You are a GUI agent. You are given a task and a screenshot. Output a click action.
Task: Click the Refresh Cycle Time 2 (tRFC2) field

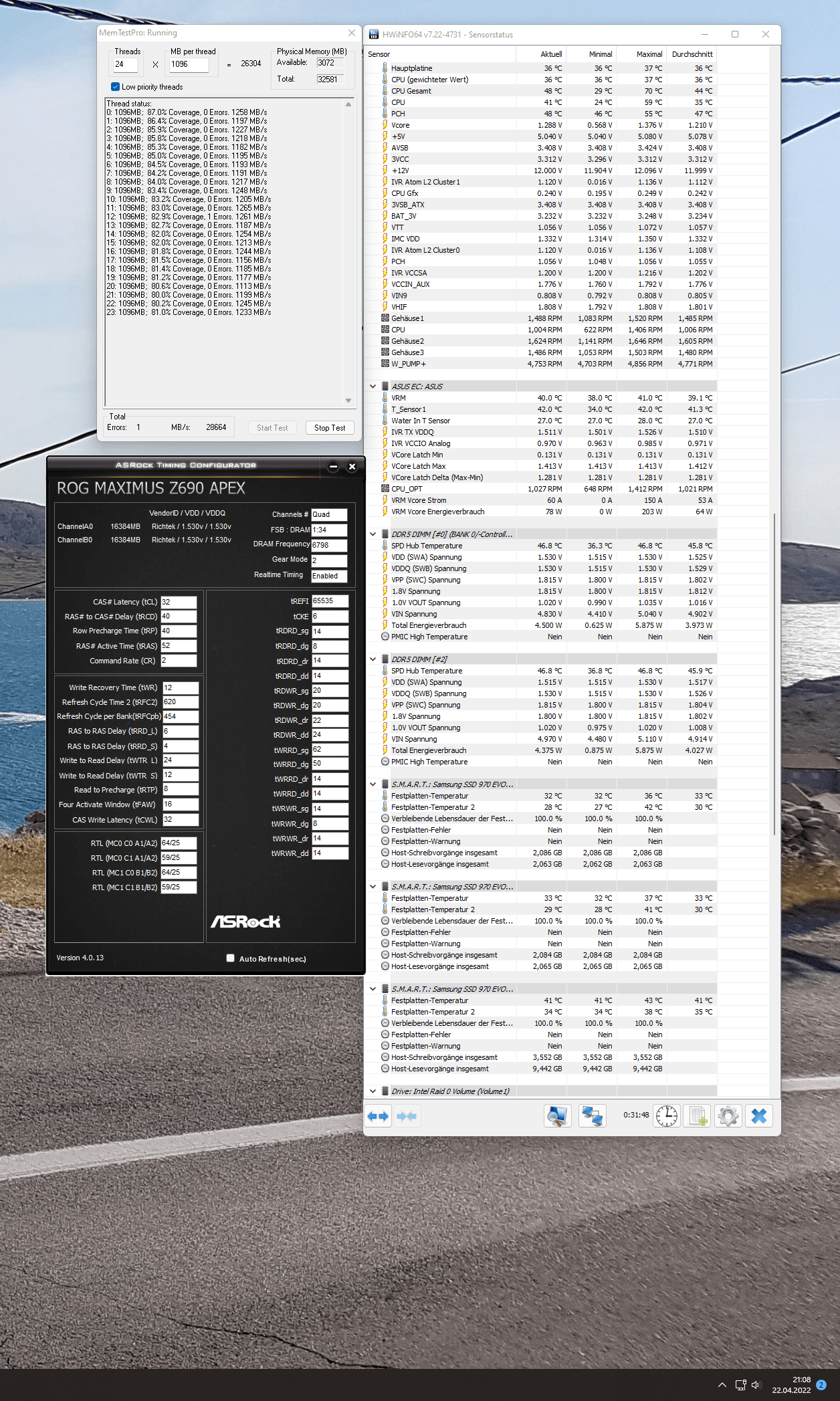pos(181,702)
